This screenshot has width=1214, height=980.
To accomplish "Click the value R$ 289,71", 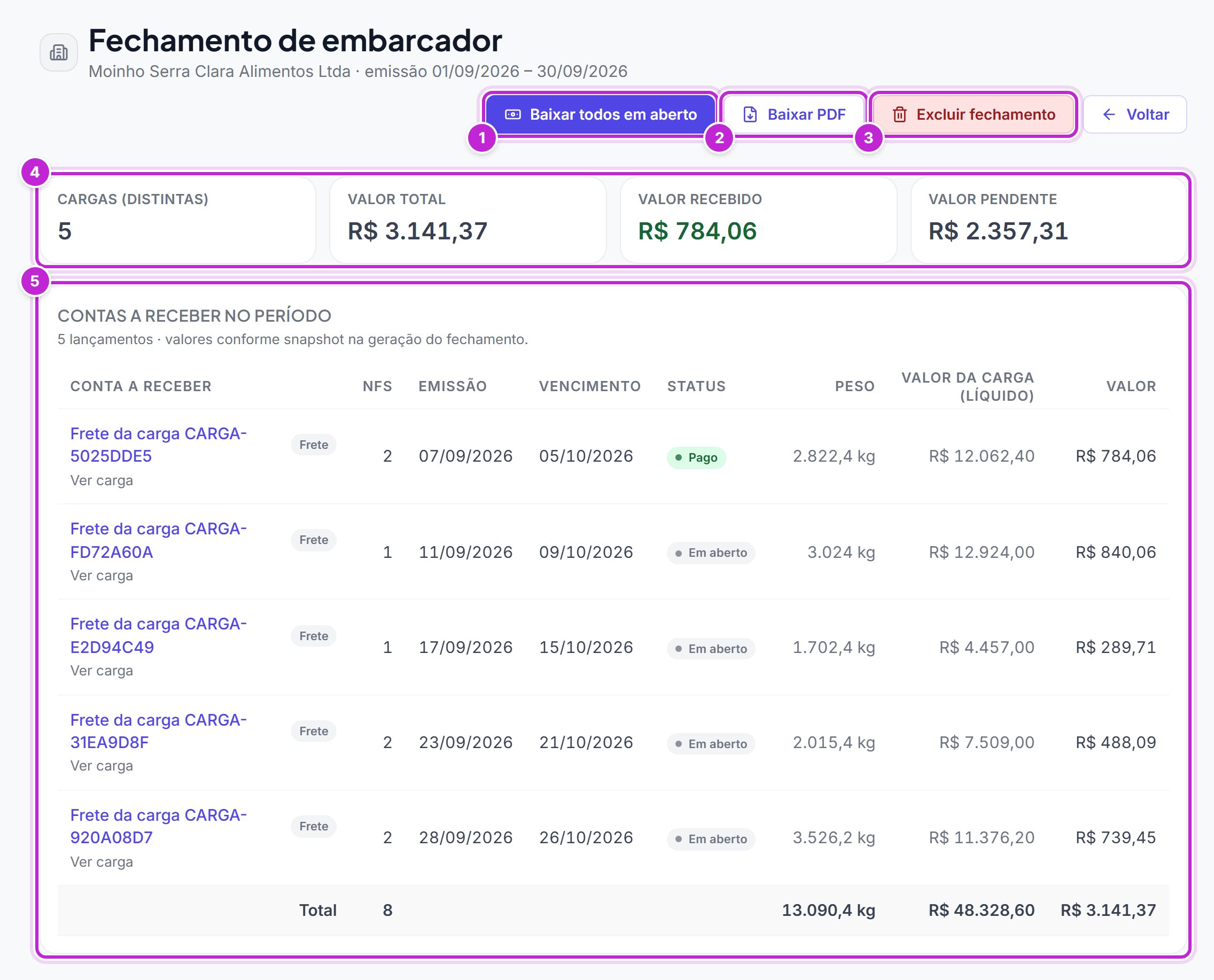I will [1116, 647].
